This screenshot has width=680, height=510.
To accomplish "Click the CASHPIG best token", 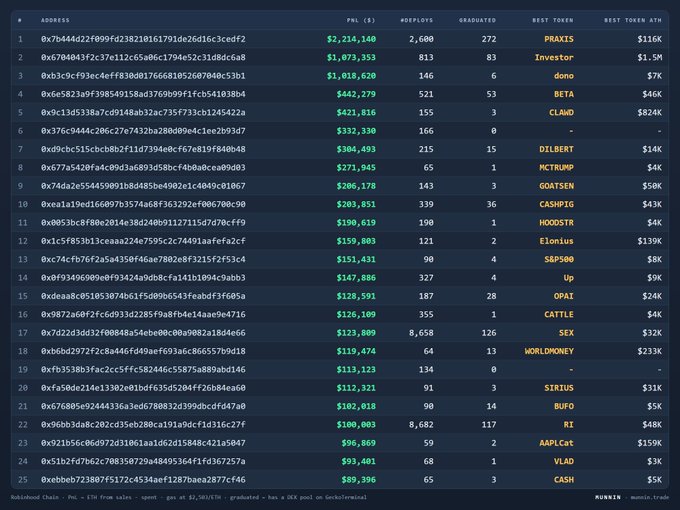I will pos(556,204).
